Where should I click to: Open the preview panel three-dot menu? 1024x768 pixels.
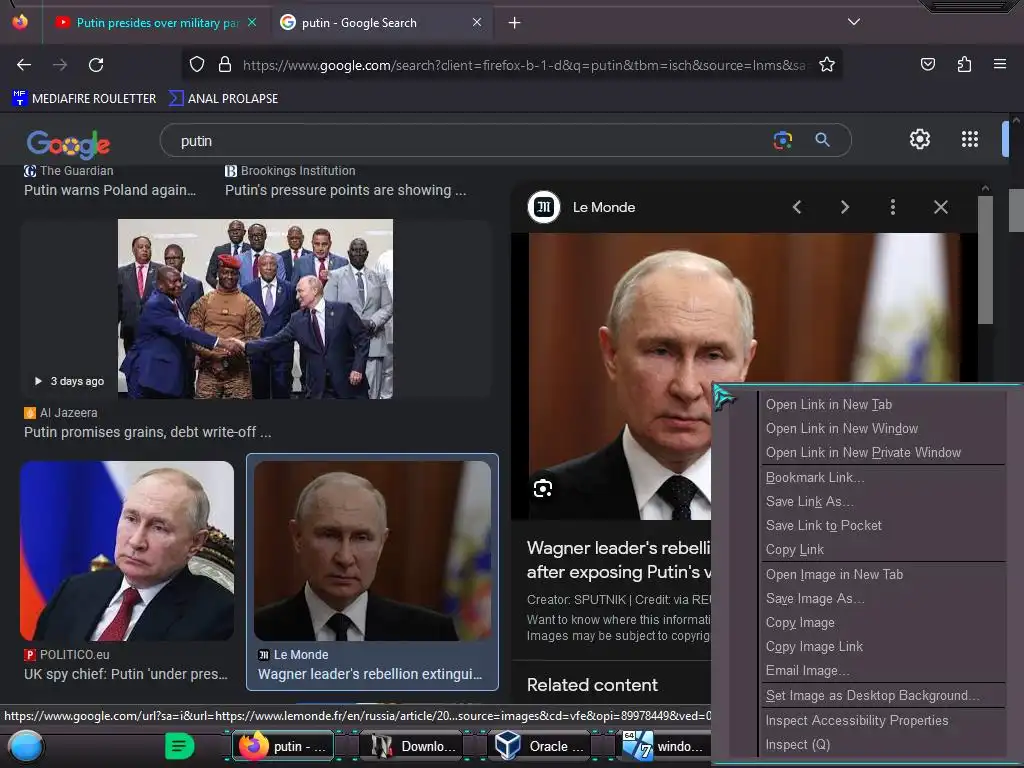coord(893,207)
